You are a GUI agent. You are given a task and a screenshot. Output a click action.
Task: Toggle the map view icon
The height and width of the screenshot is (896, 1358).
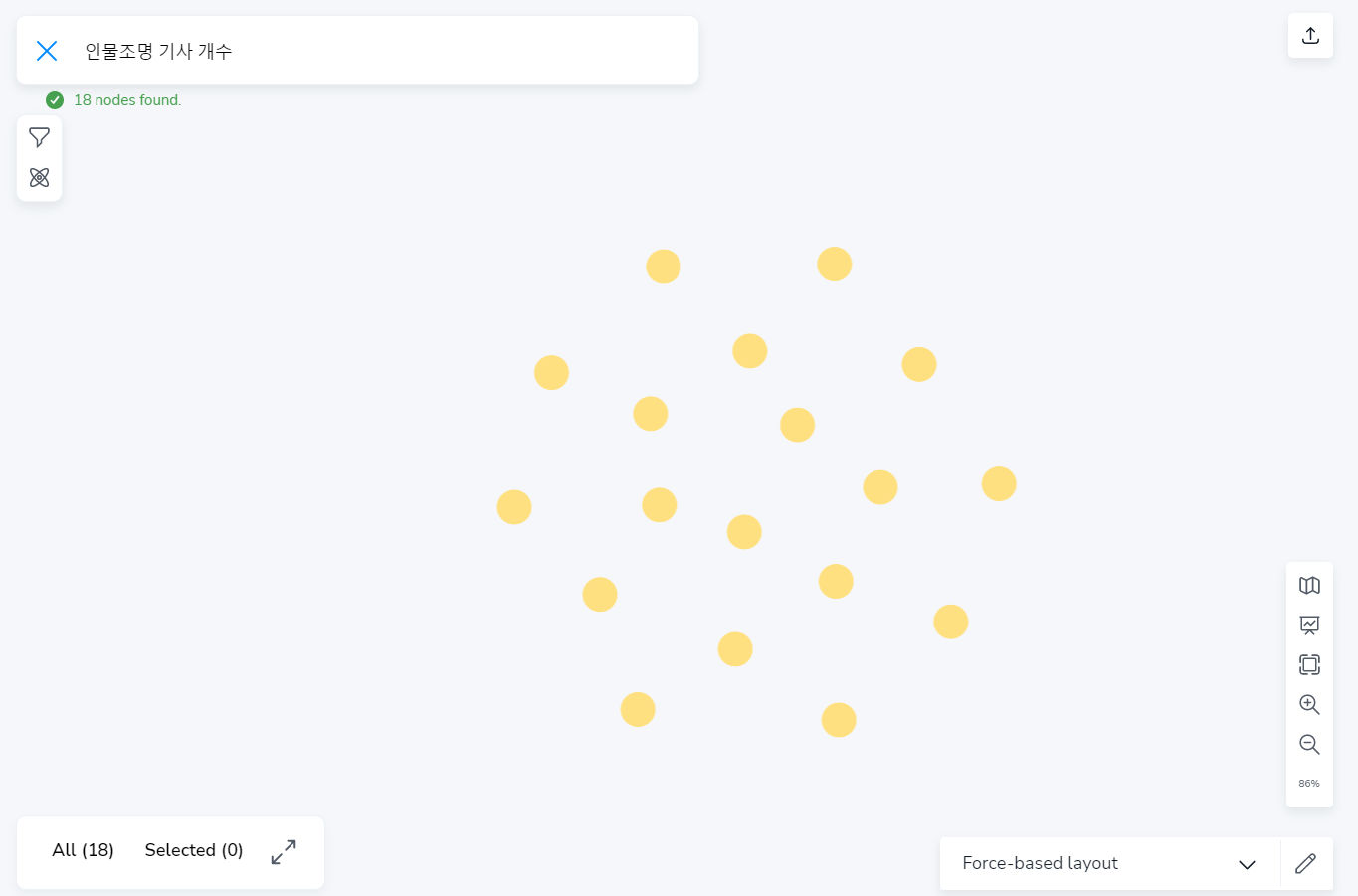(x=1309, y=585)
